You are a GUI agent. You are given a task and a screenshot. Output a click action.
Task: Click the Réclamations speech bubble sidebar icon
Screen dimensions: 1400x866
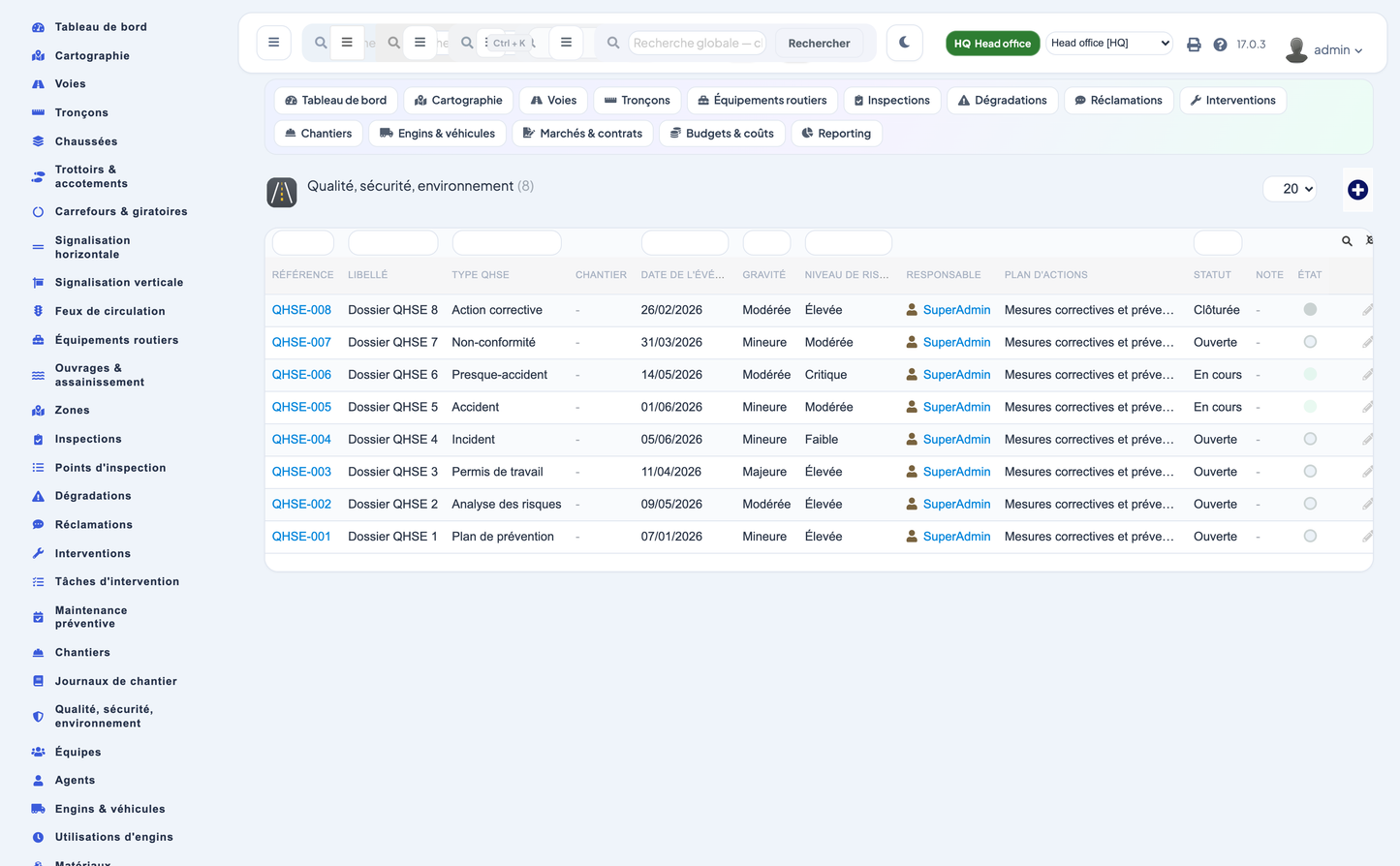pyautogui.click(x=38, y=525)
